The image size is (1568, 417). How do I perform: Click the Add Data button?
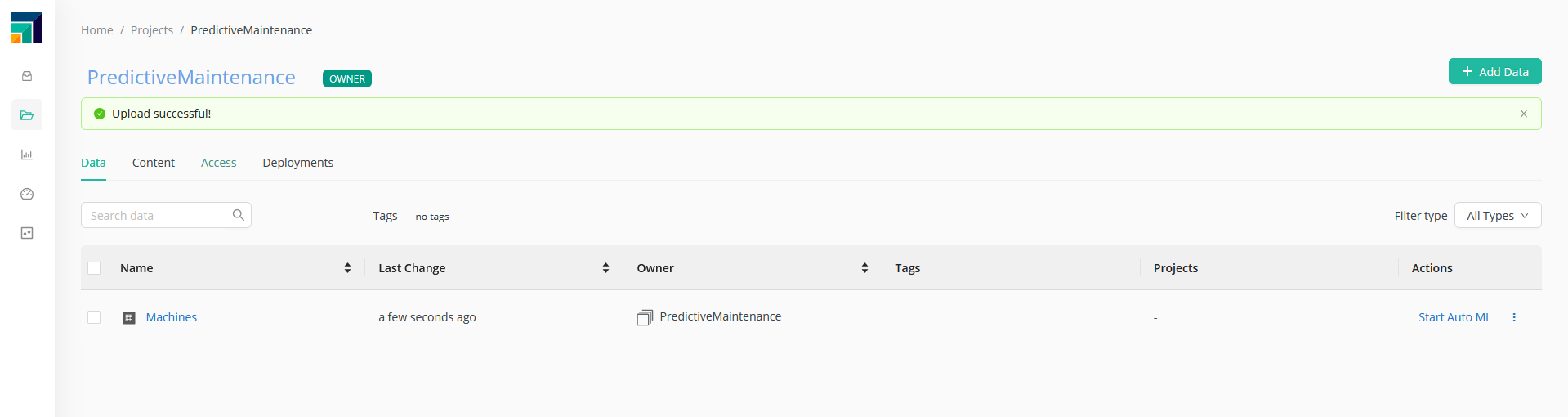click(x=1494, y=71)
